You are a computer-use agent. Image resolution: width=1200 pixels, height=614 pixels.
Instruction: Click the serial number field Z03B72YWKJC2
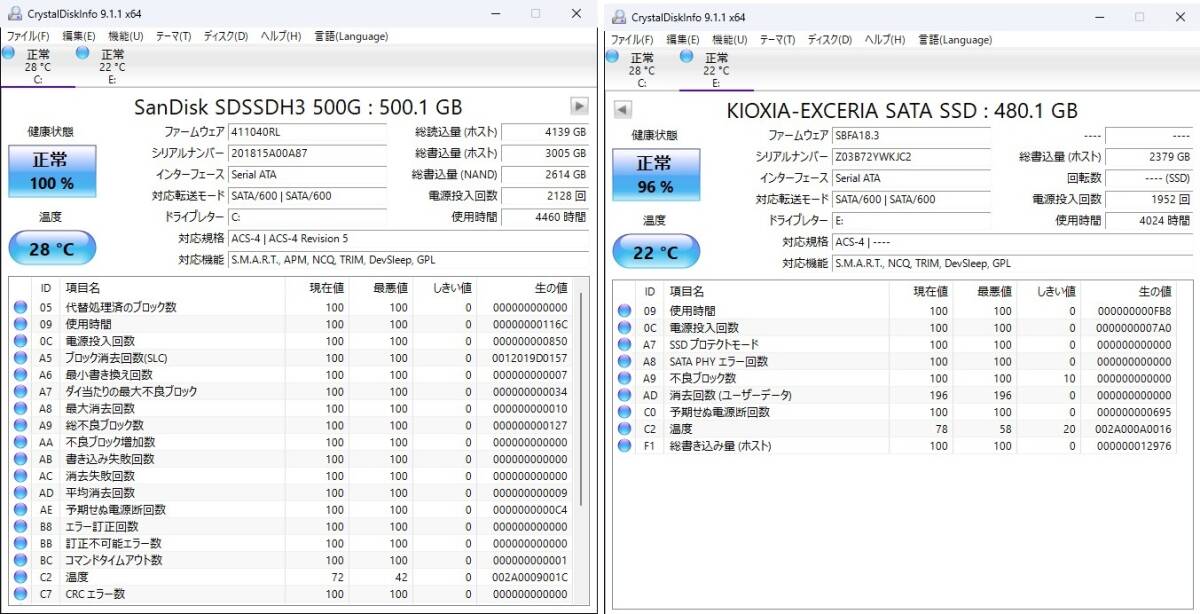click(910, 157)
